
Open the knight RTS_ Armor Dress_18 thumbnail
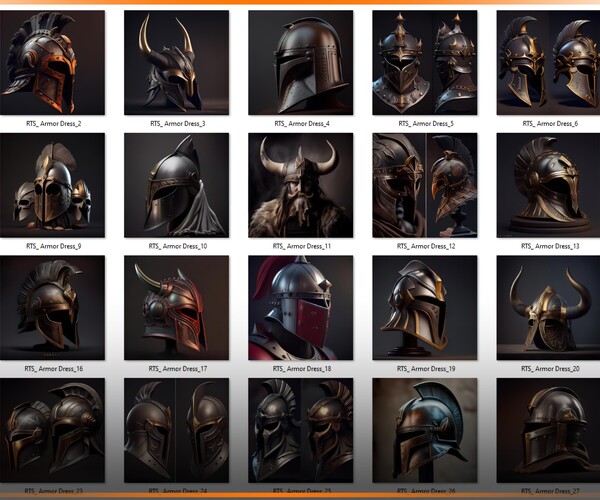(301, 308)
